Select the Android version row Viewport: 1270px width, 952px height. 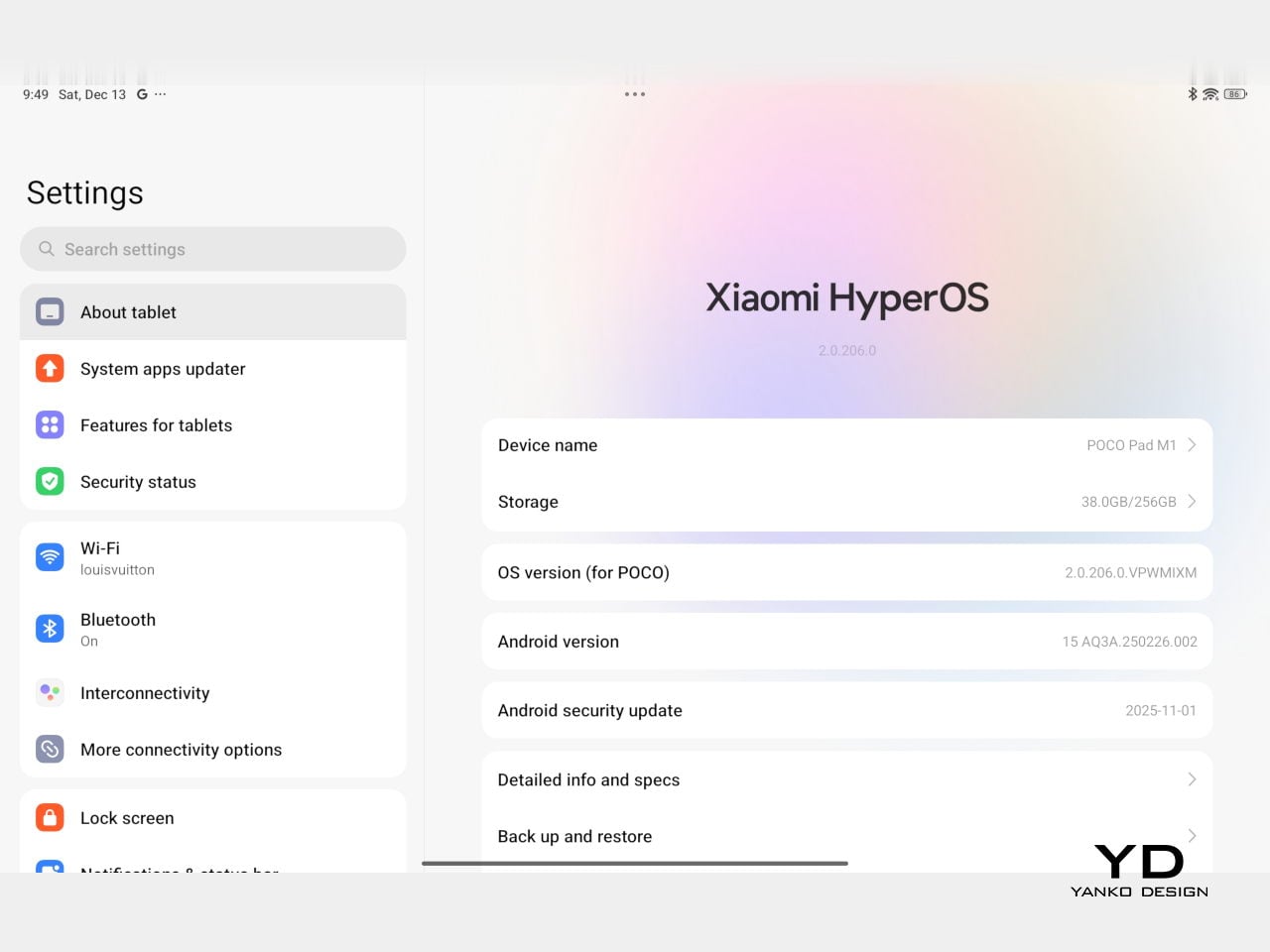pyautogui.click(x=846, y=642)
